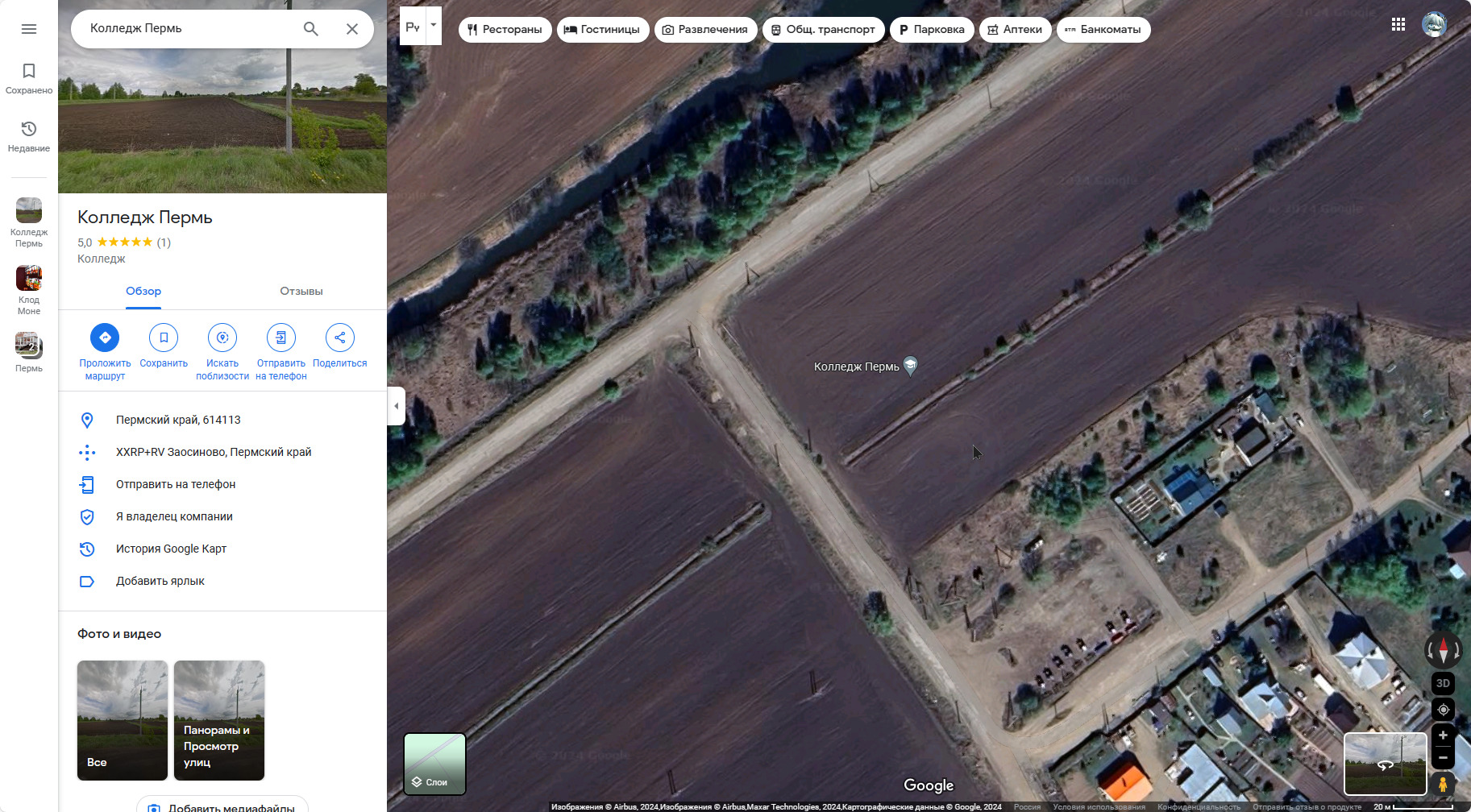Open the Панорамы и Просмотр улиц thumbnail
Screen dimensions: 1471x812
click(219, 720)
